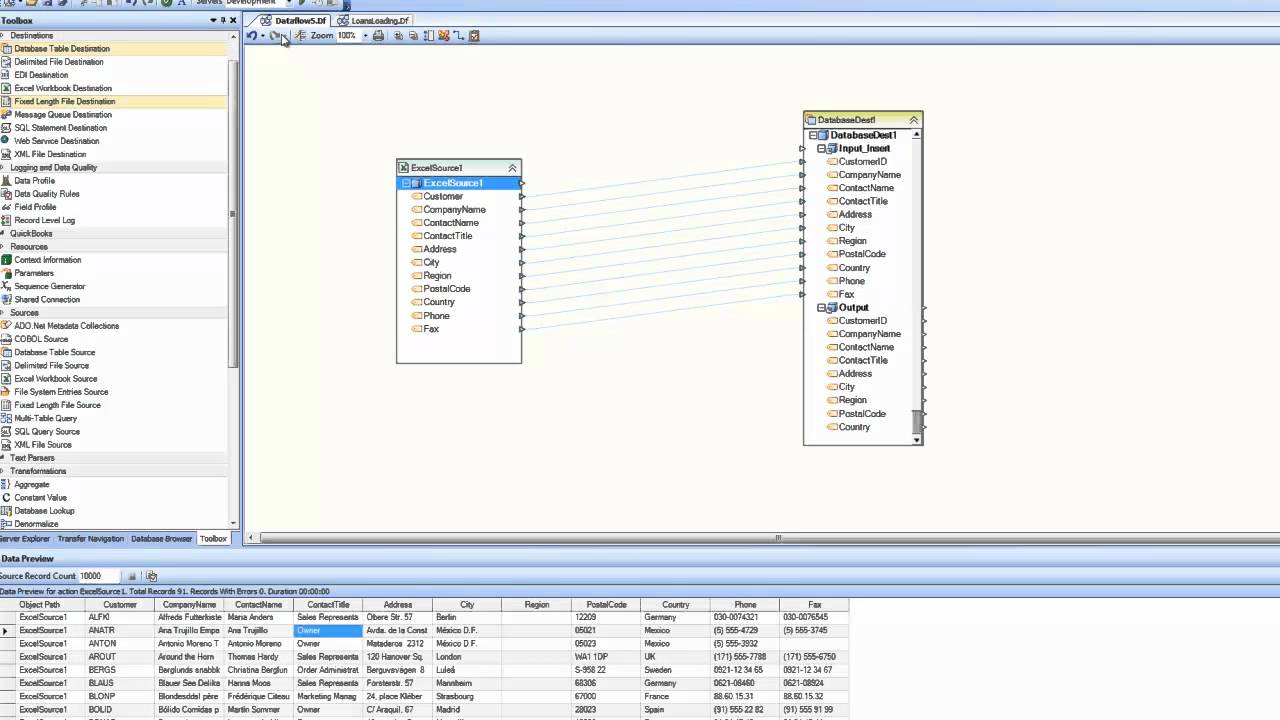Screen dimensions: 1280x720
Task: Open Toolbox panel tab
Action: tap(213, 539)
